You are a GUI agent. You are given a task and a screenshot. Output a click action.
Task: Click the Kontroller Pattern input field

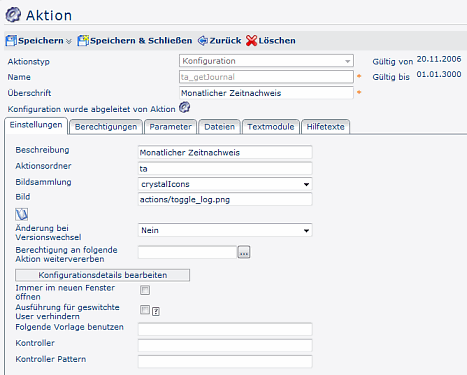225,361
